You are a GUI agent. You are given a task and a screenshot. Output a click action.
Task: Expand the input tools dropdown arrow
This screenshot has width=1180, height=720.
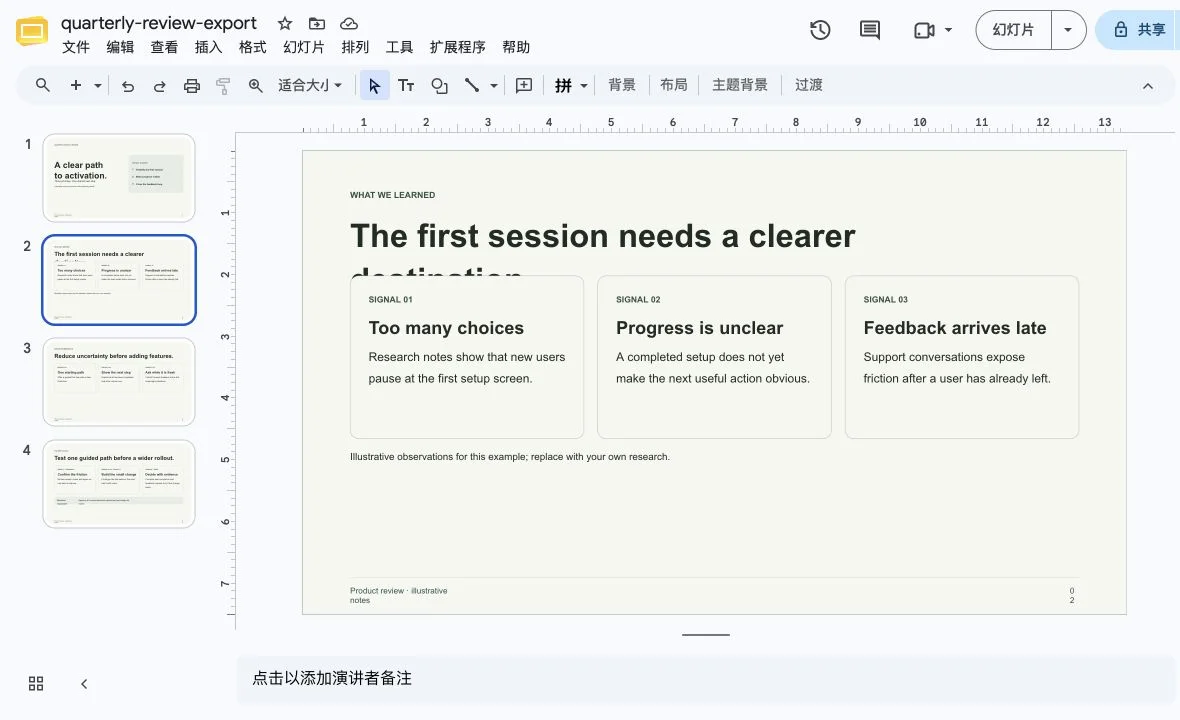tap(584, 86)
